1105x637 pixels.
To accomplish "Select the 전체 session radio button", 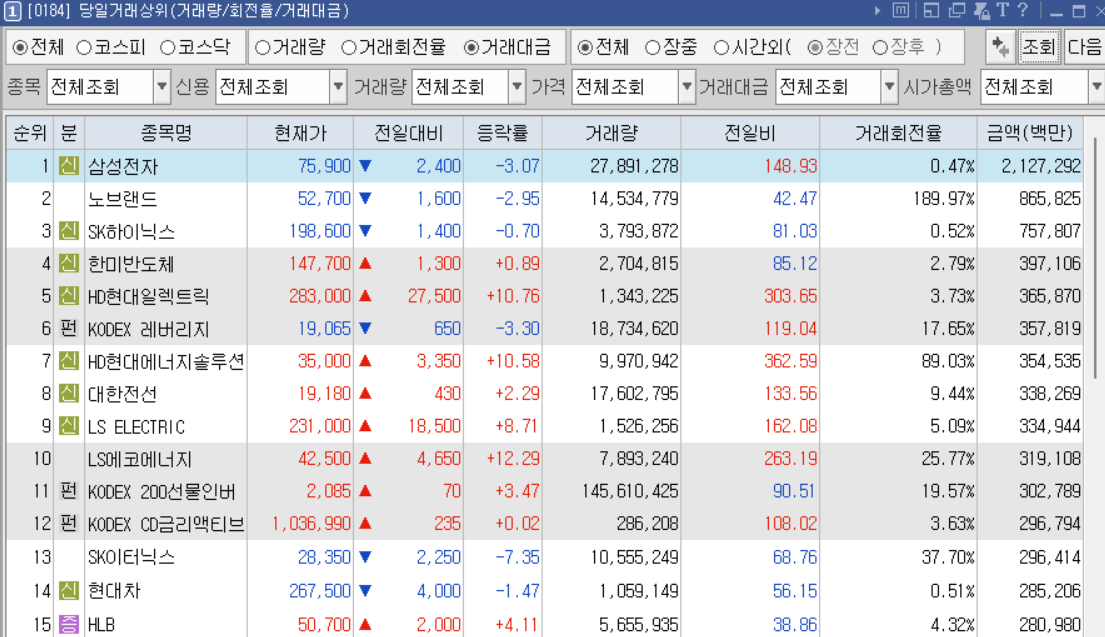I will [585, 47].
